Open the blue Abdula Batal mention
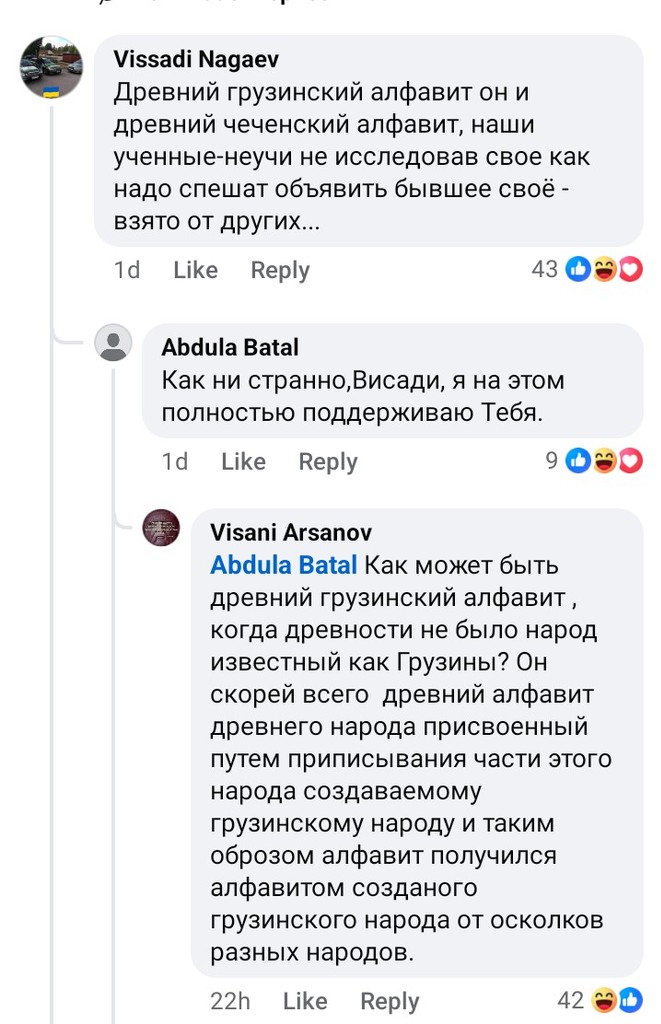The height and width of the screenshot is (1024, 661). click(x=283, y=565)
